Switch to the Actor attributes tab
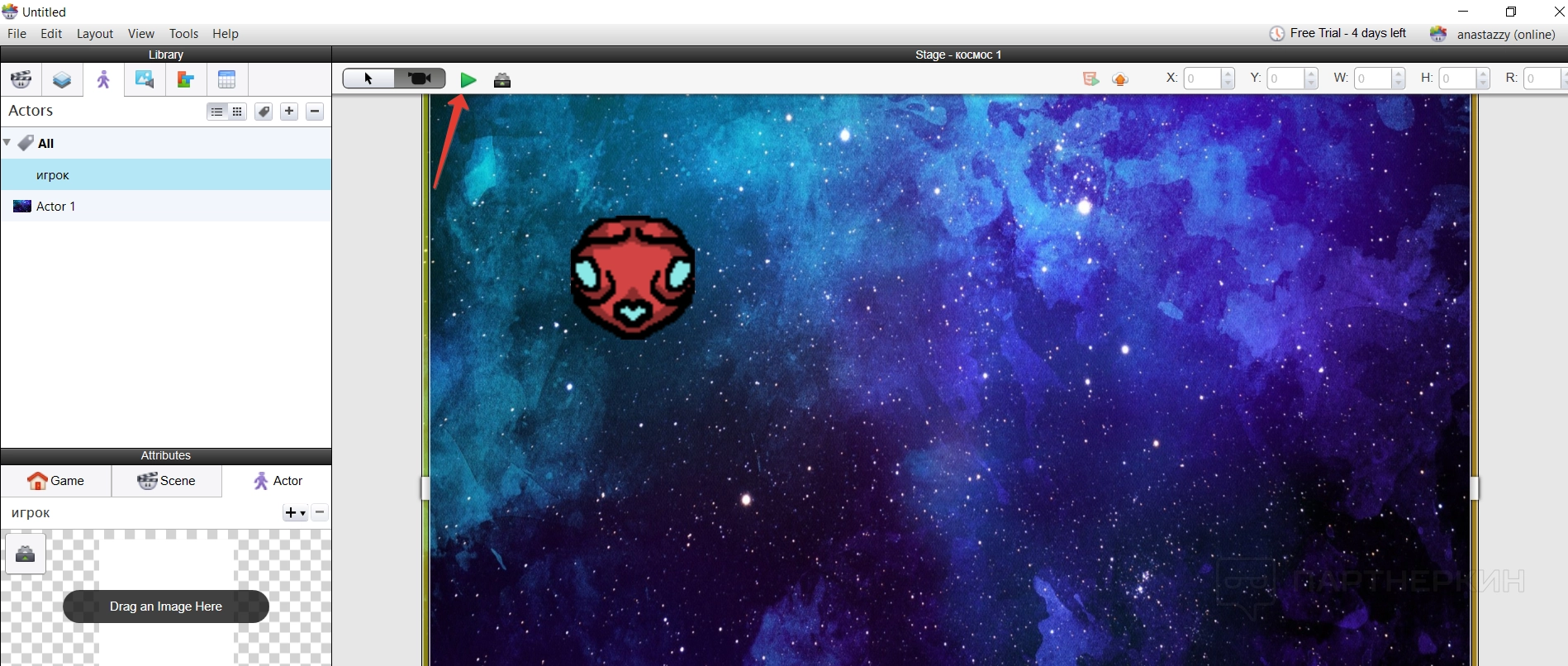 (x=277, y=481)
